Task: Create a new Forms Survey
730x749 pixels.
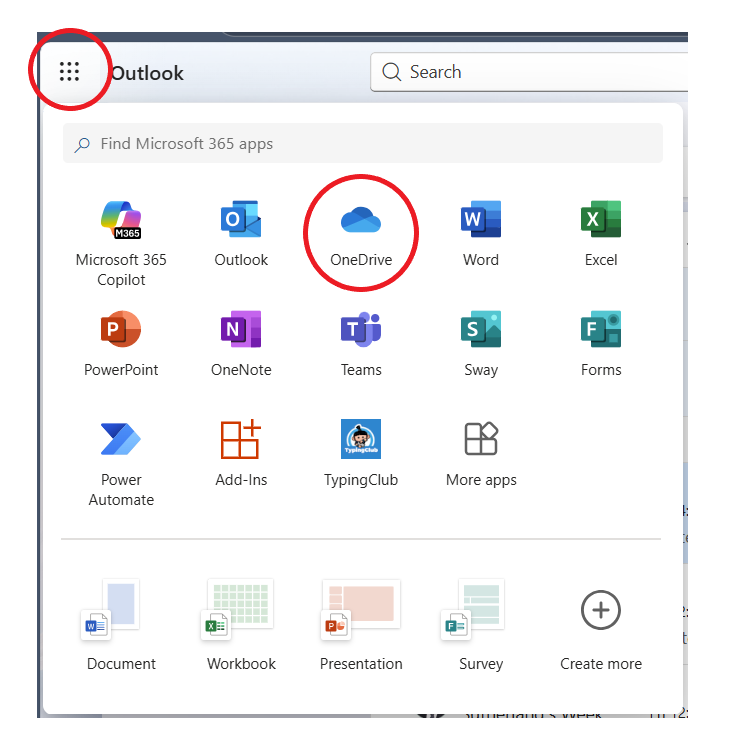Action: [x=481, y=625]
